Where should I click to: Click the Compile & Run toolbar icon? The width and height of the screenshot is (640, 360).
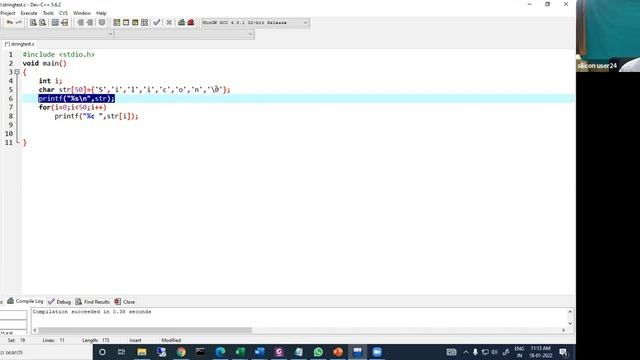135,22
